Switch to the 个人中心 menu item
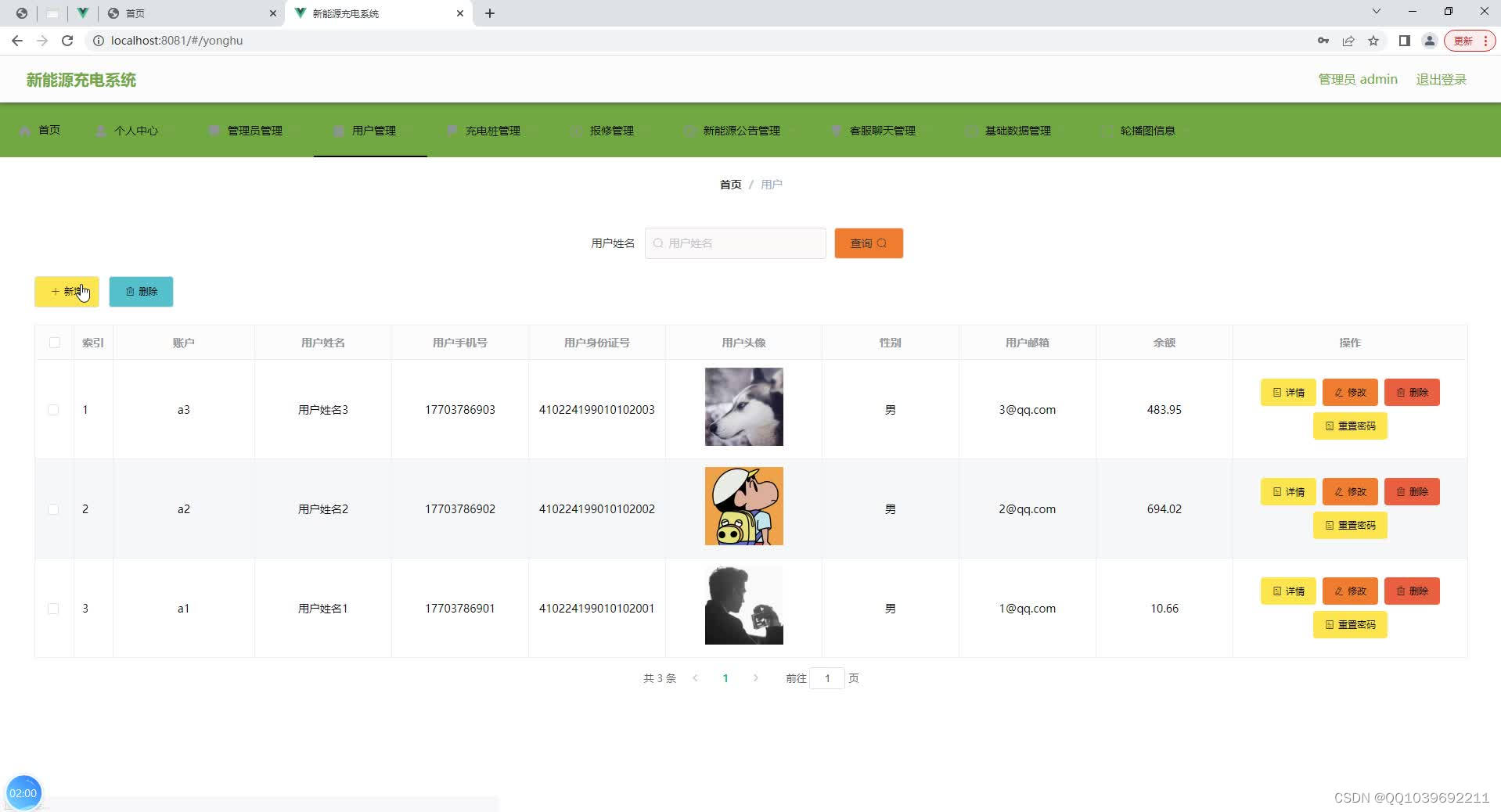Screen dimensions: 1501x812 (135, 131)
